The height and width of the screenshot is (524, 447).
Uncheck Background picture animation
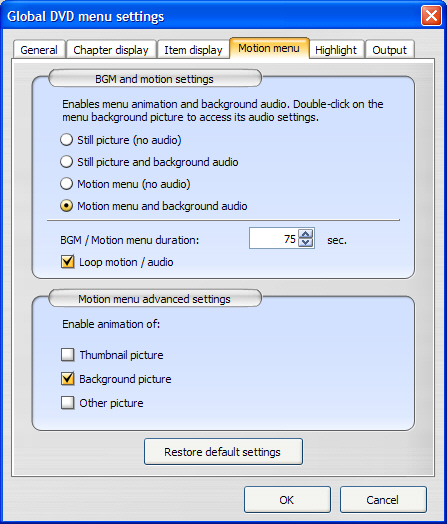pos(67,379)
